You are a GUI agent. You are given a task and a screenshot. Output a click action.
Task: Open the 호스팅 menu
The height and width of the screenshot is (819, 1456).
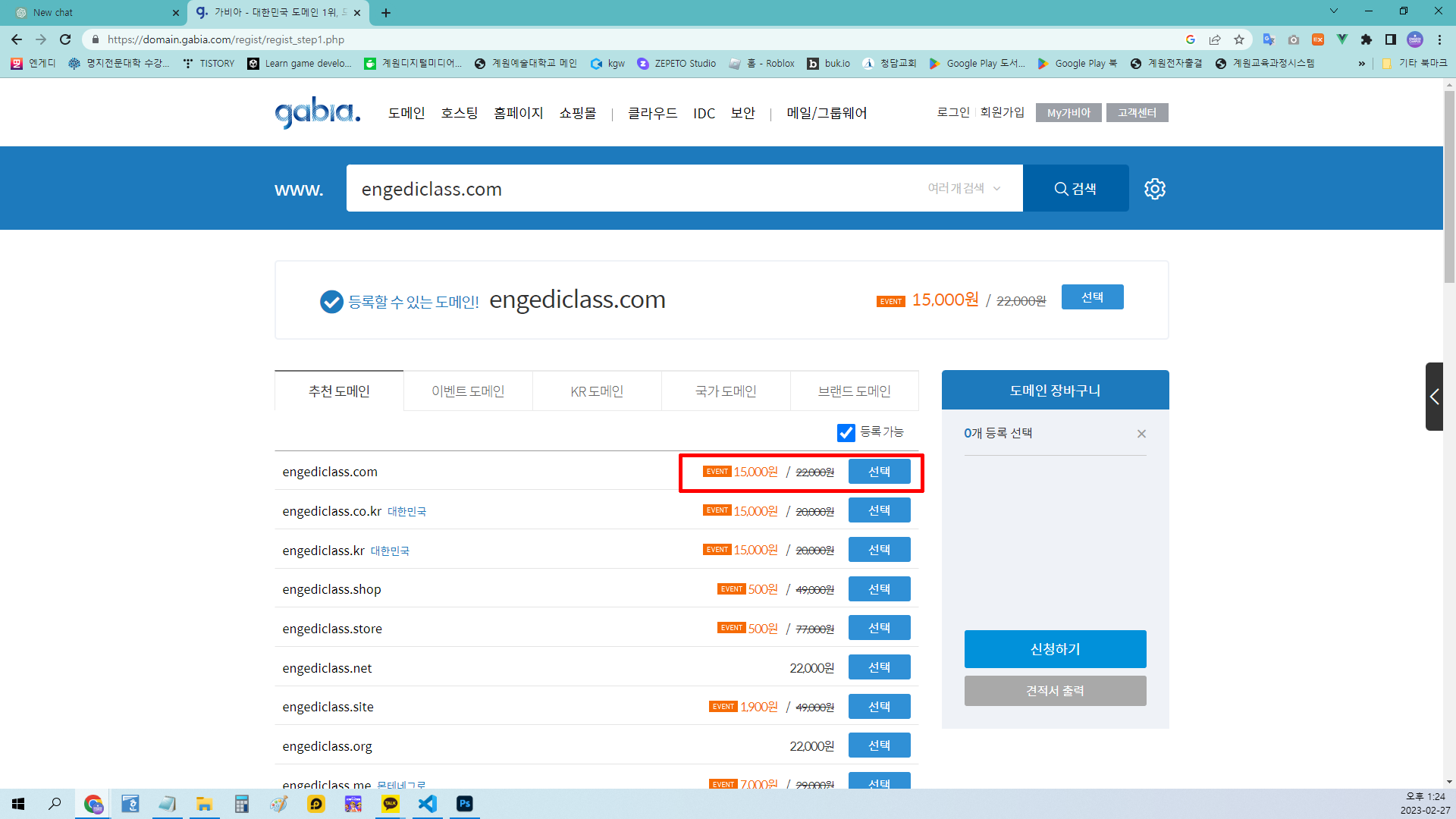pyautogui.click(x=459, y=112)
